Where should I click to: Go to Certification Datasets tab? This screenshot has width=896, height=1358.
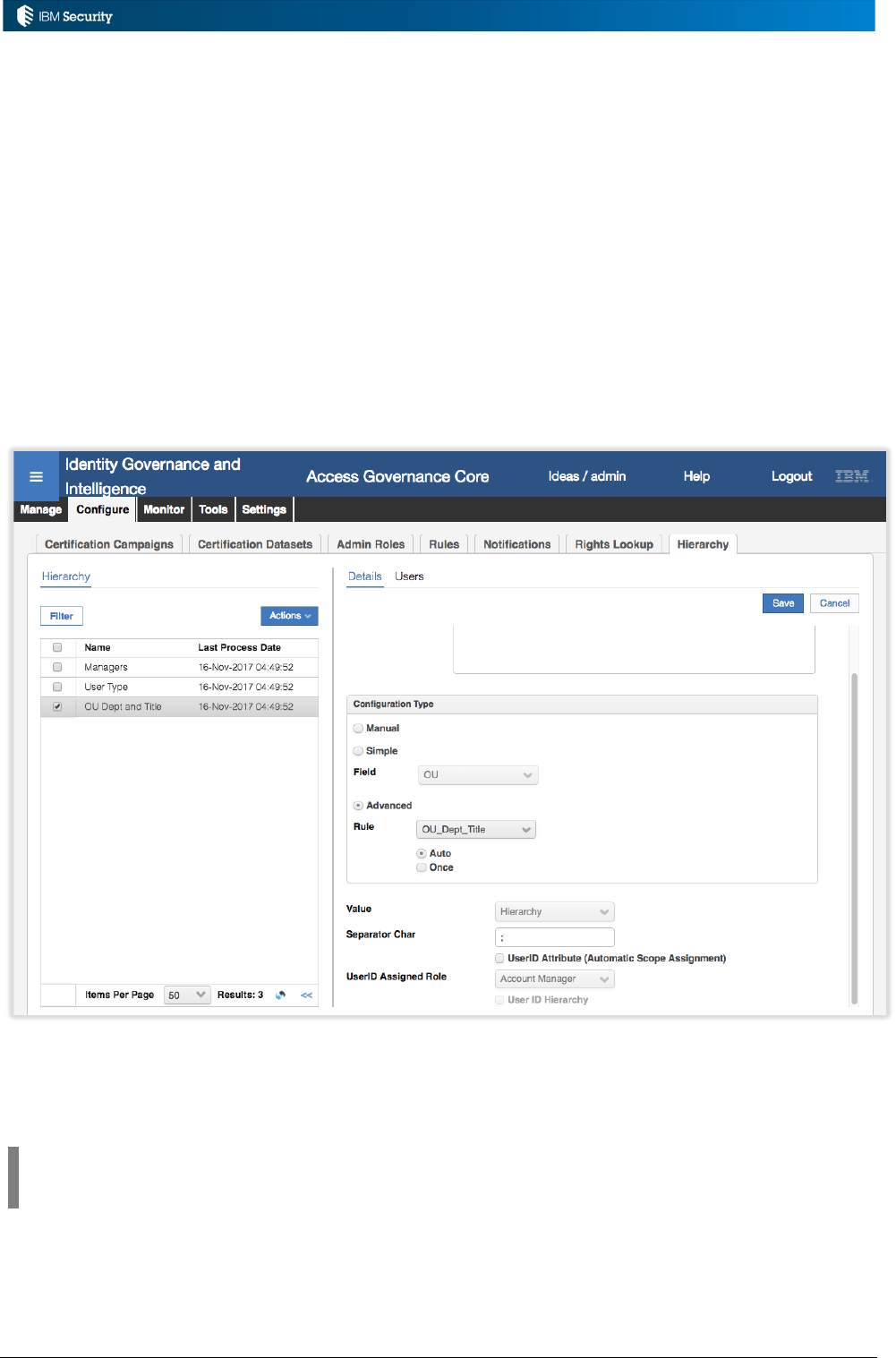tap(255, 544)
